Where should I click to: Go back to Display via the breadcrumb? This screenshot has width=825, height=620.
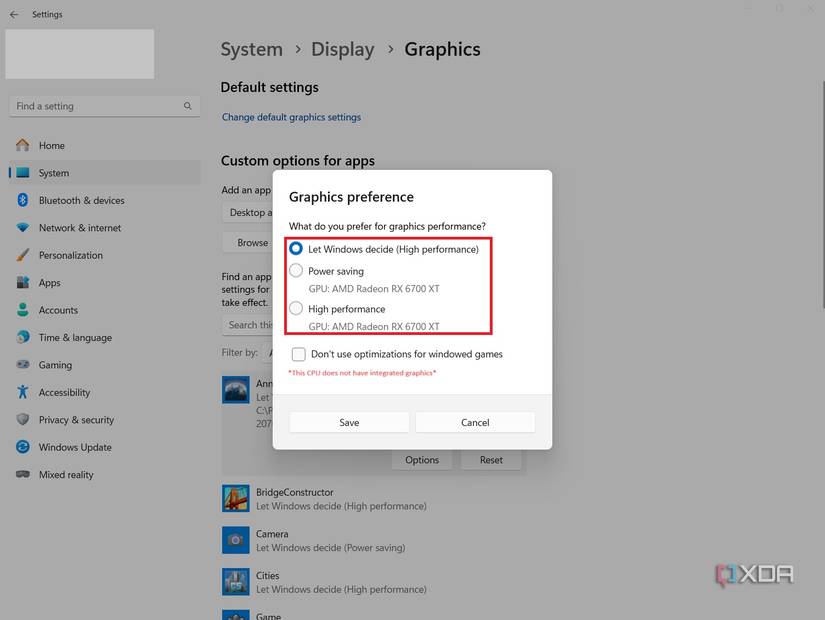[343, 49]
